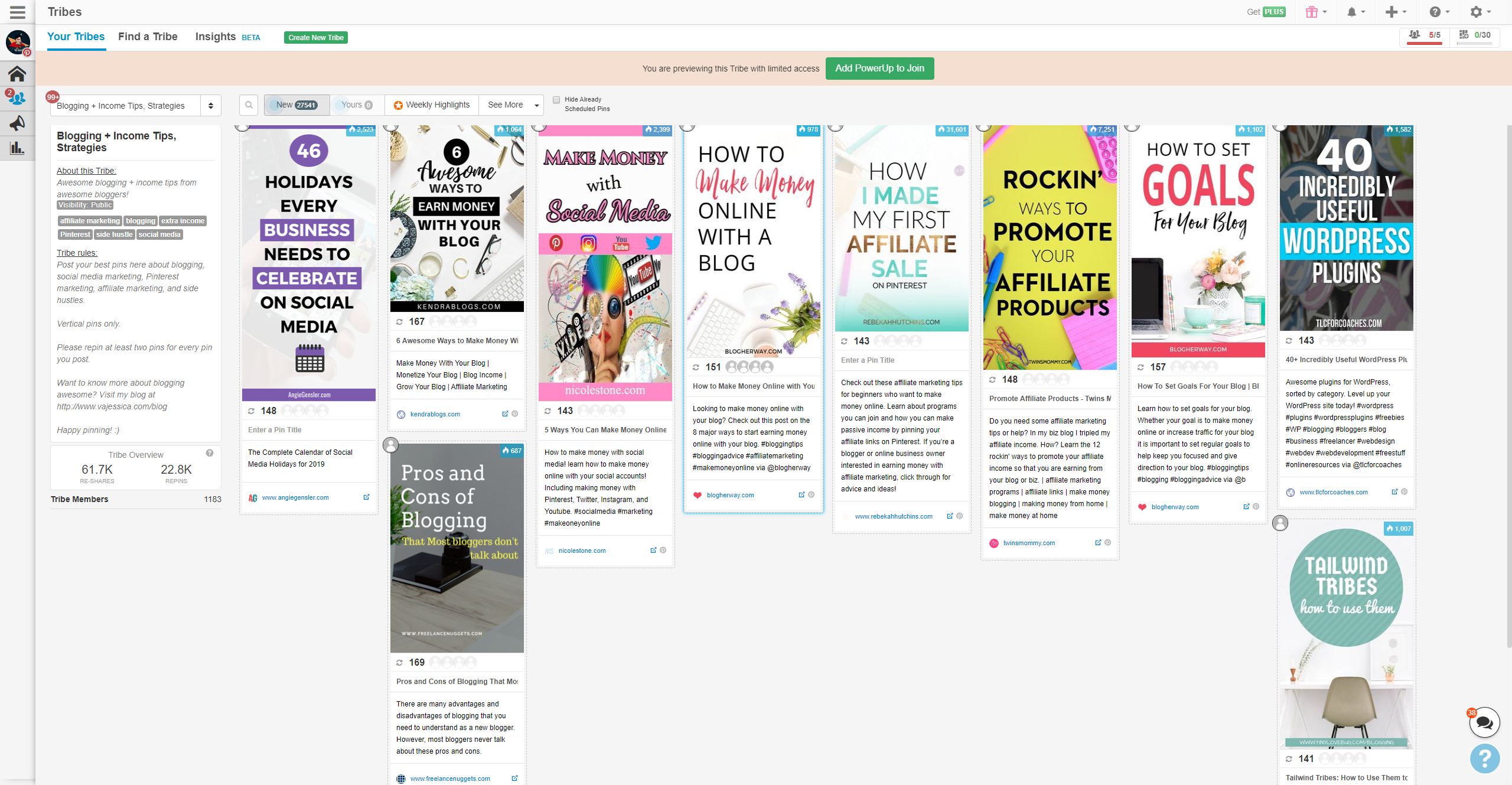Open the megaphone icon in the sidebar
The width and height of the screenshot is (1512, 785).
(x=17, y=123)
